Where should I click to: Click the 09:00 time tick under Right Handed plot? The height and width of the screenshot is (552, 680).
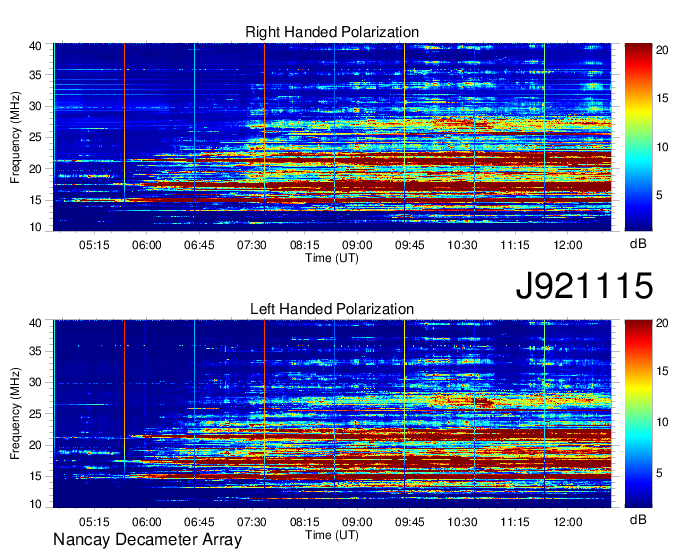point(357,245)
